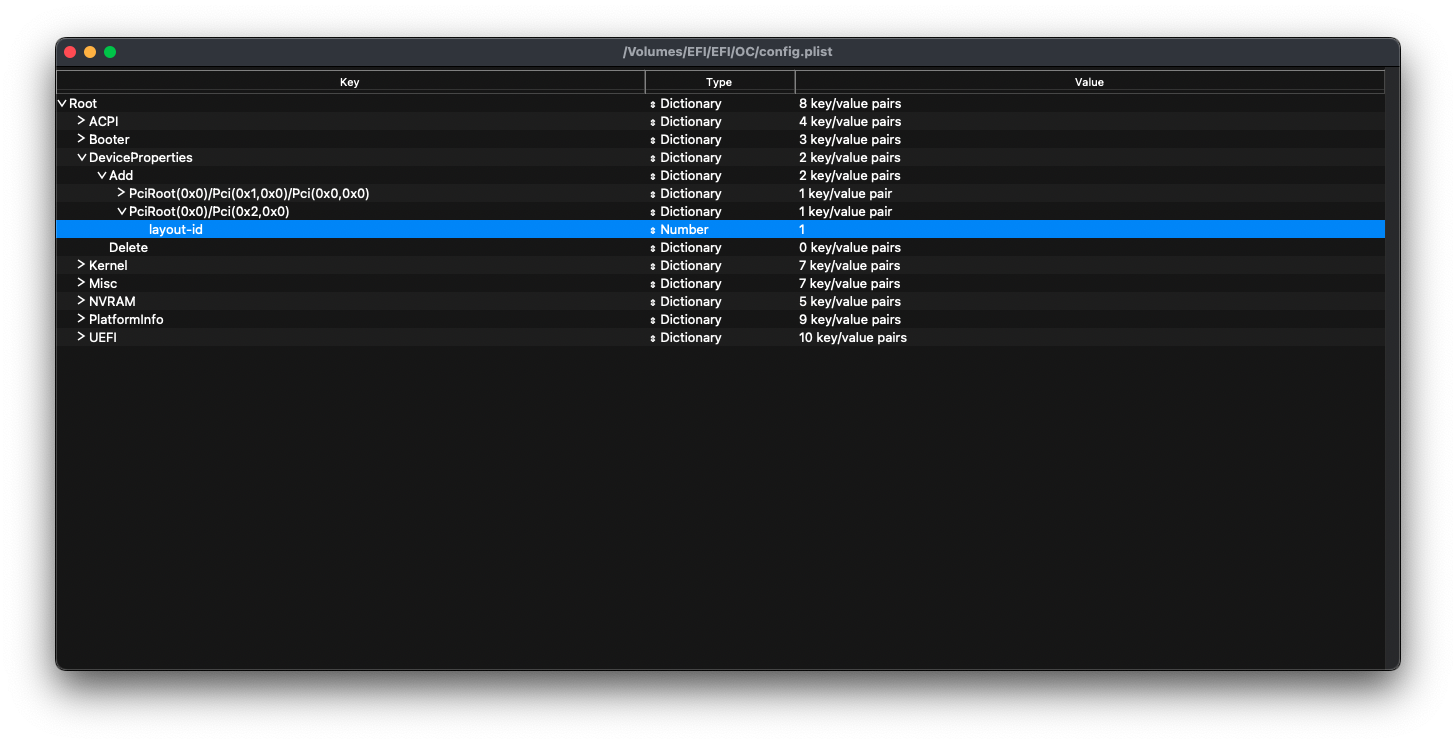1456x744 pixels.
Task: Collapse the Root disclosure arrow
Action: [62, 104]
